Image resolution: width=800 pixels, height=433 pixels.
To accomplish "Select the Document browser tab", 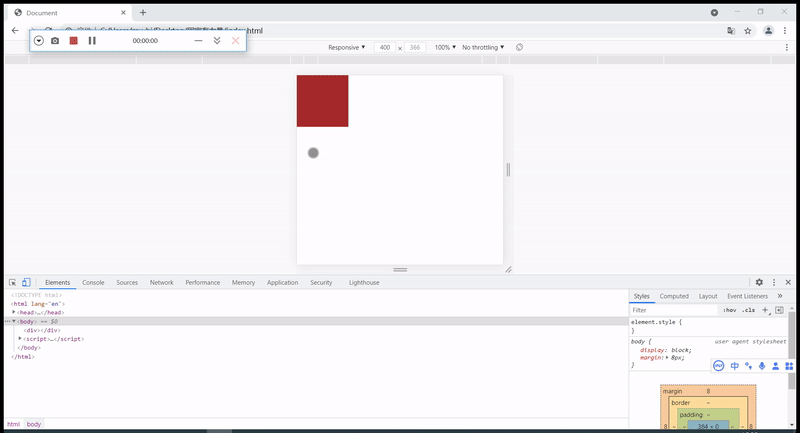I will tap(70, 13).
